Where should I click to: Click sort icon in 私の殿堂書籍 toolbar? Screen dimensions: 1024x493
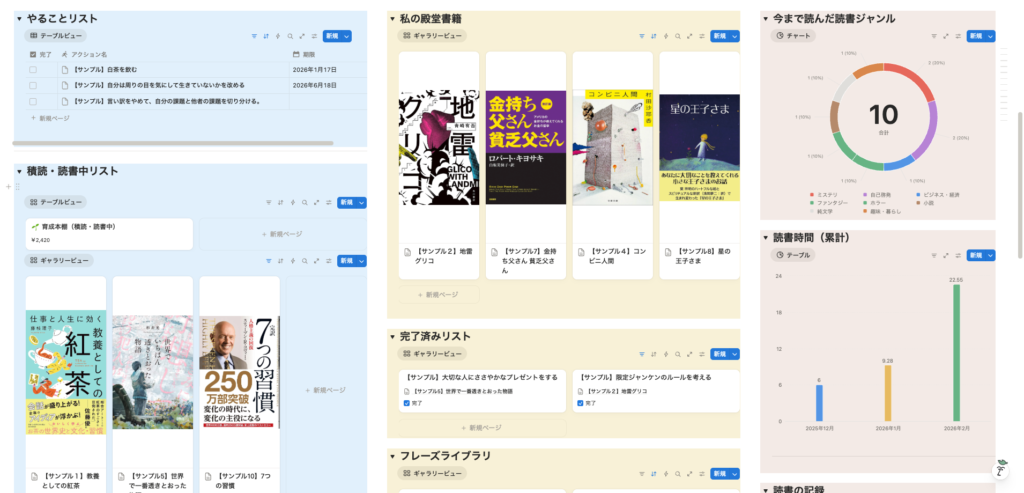[652, 36]
